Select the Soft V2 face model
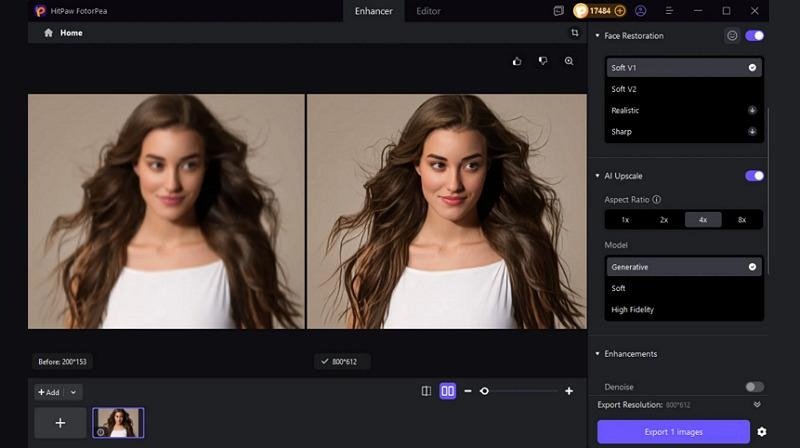The image size is (800, 448). (684, 89)
